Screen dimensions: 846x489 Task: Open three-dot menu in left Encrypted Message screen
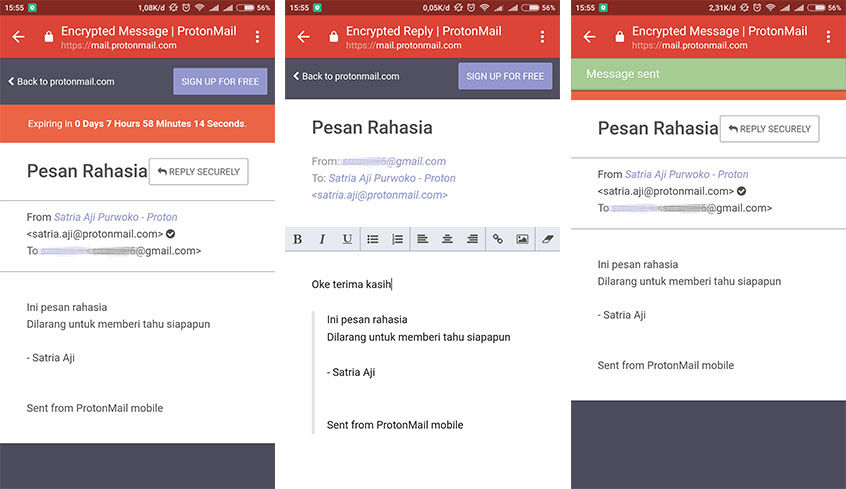(257, 37)
